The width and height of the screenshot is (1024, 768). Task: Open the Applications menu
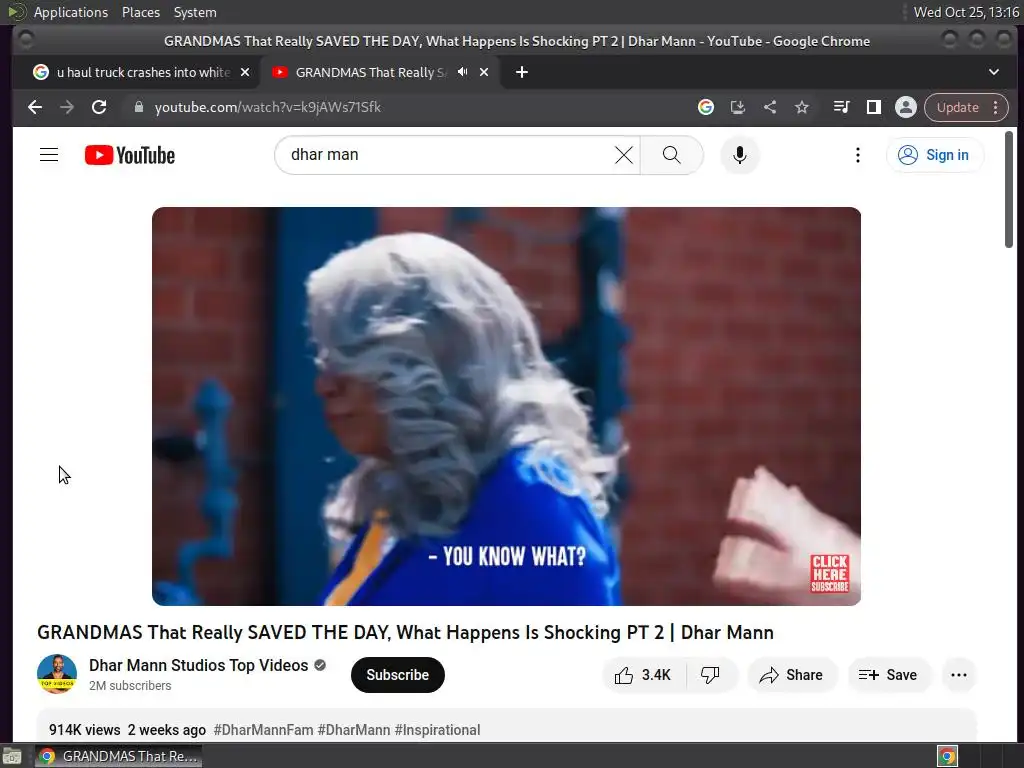(x=71, y=12)
